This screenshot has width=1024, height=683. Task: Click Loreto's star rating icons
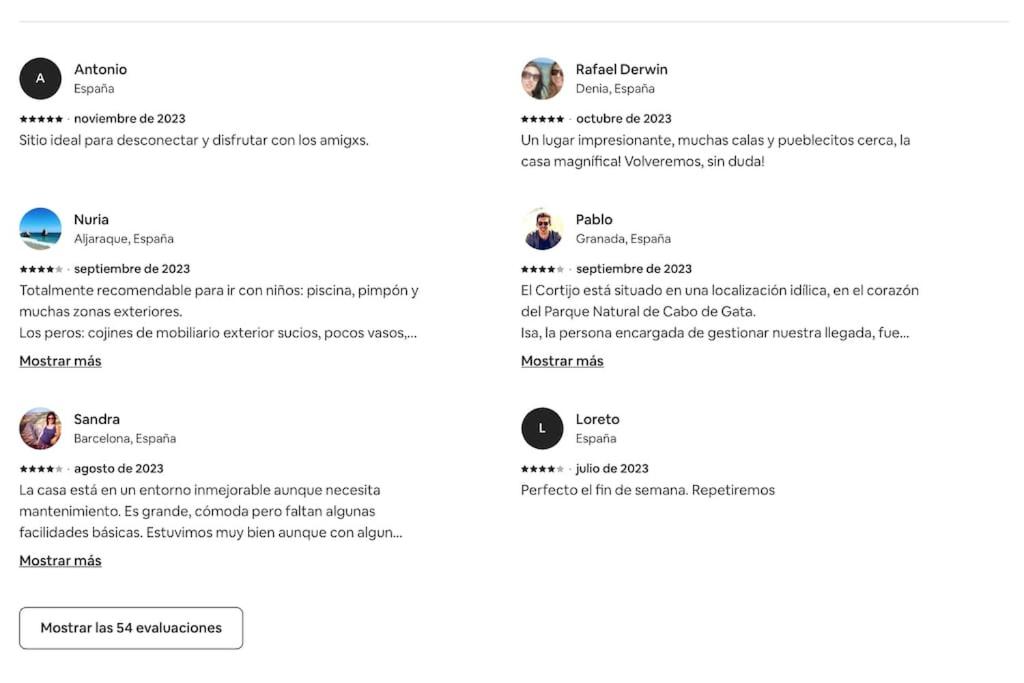(x=543, y=469)
